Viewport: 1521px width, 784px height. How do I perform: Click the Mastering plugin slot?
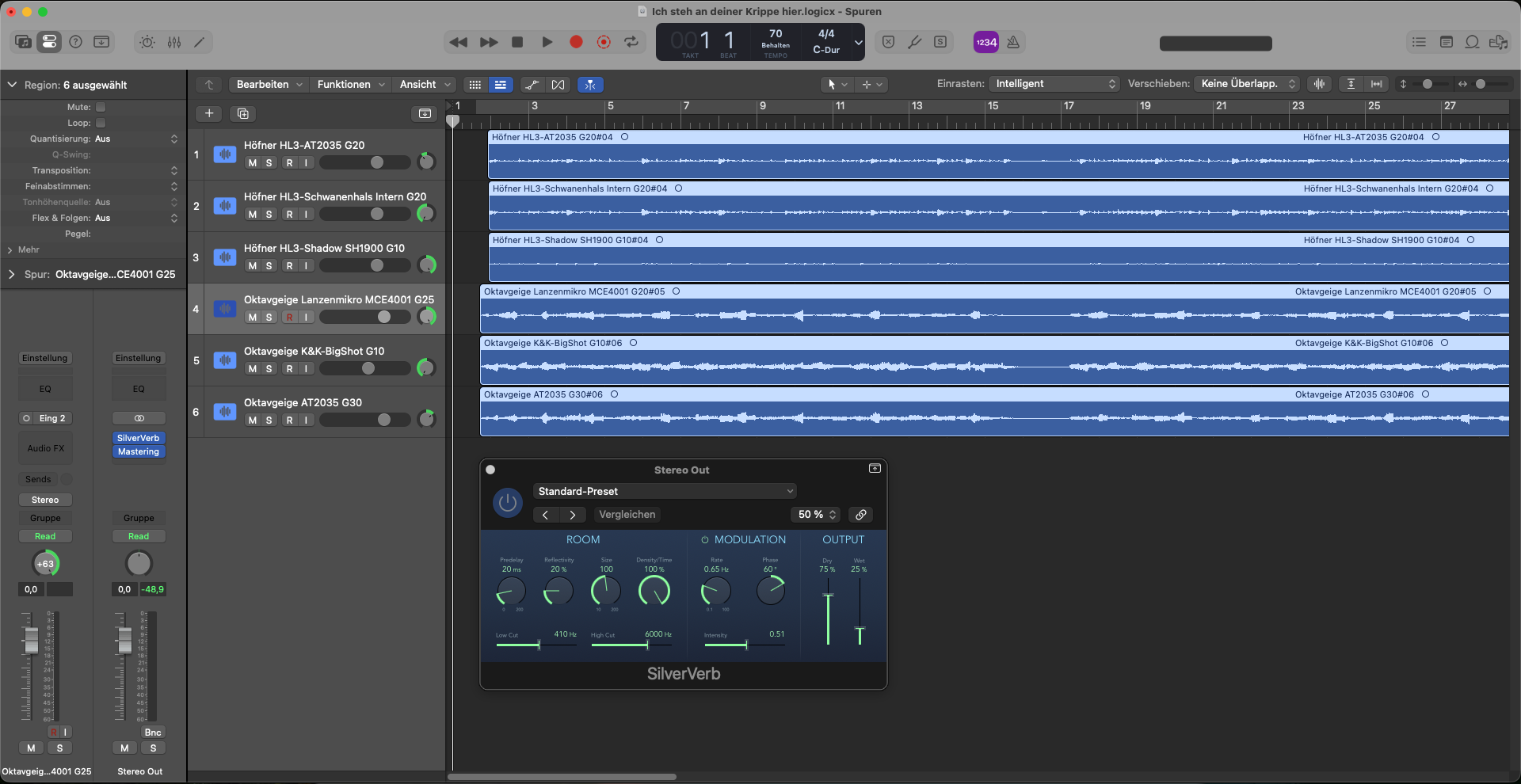[139, 452]
